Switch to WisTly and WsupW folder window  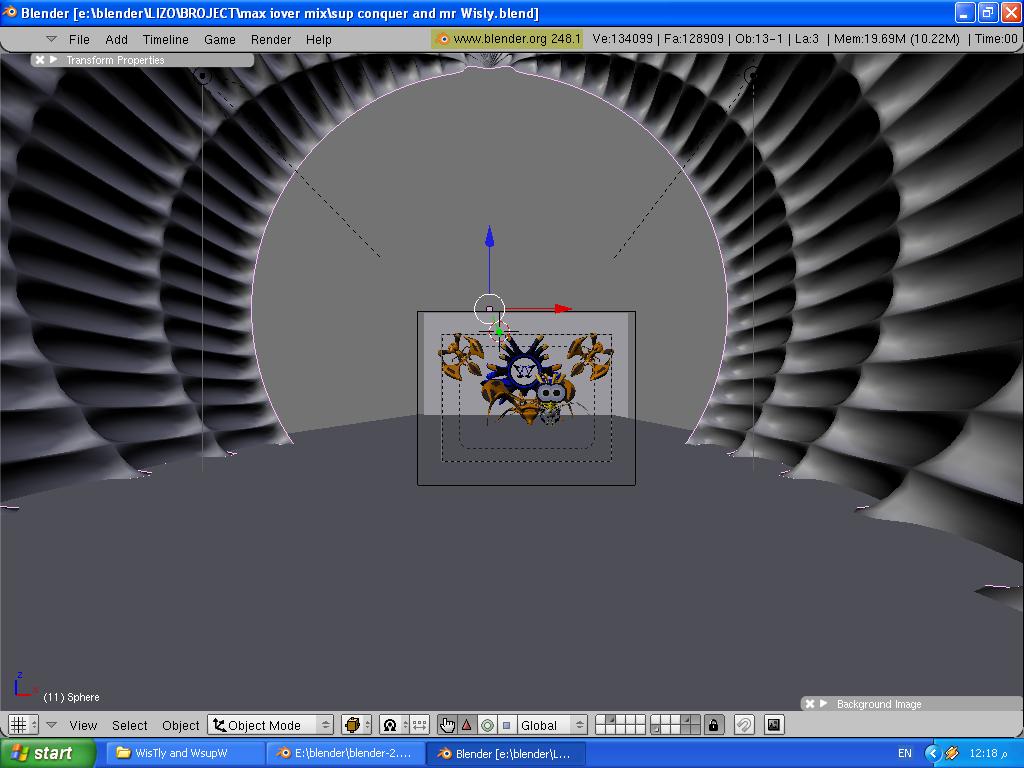click(x=185, y=753)
